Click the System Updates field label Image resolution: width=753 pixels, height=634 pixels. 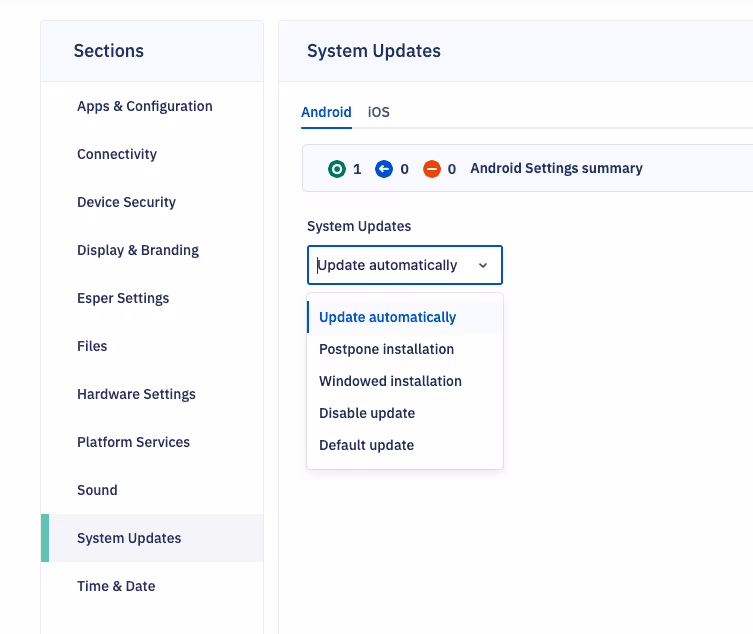(x=359, y=226)
